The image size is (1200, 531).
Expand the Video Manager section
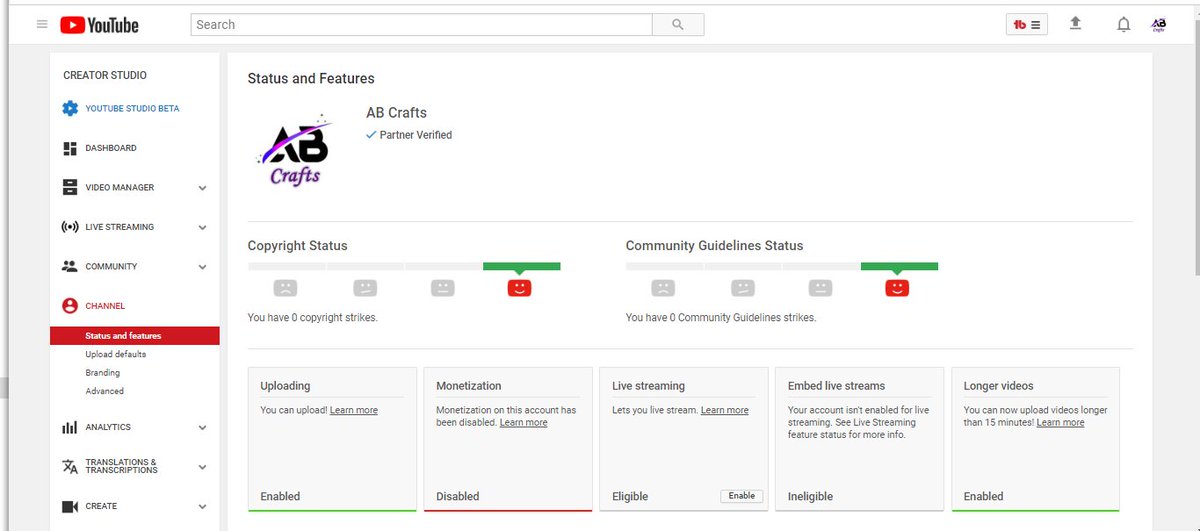pos(202,188)
